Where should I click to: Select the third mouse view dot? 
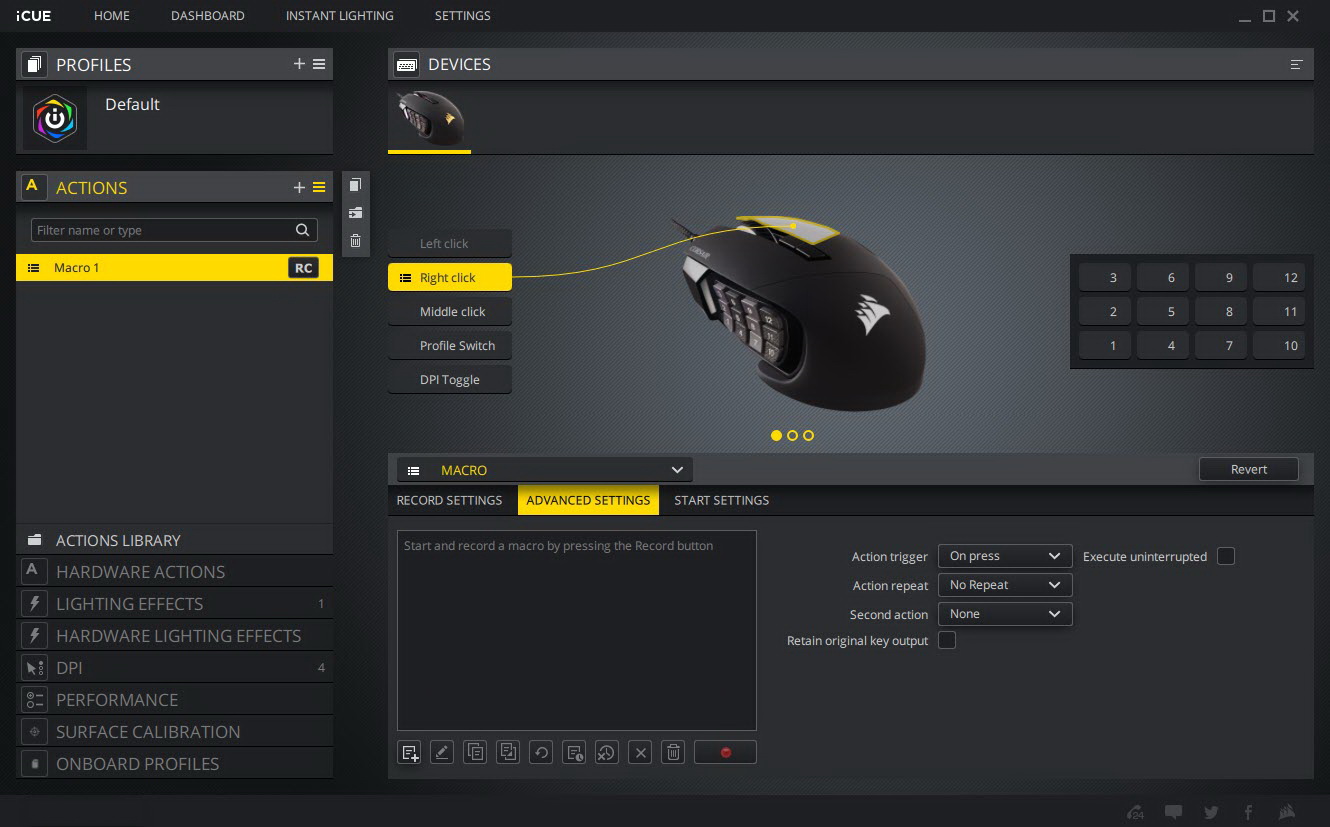[808, 435]
